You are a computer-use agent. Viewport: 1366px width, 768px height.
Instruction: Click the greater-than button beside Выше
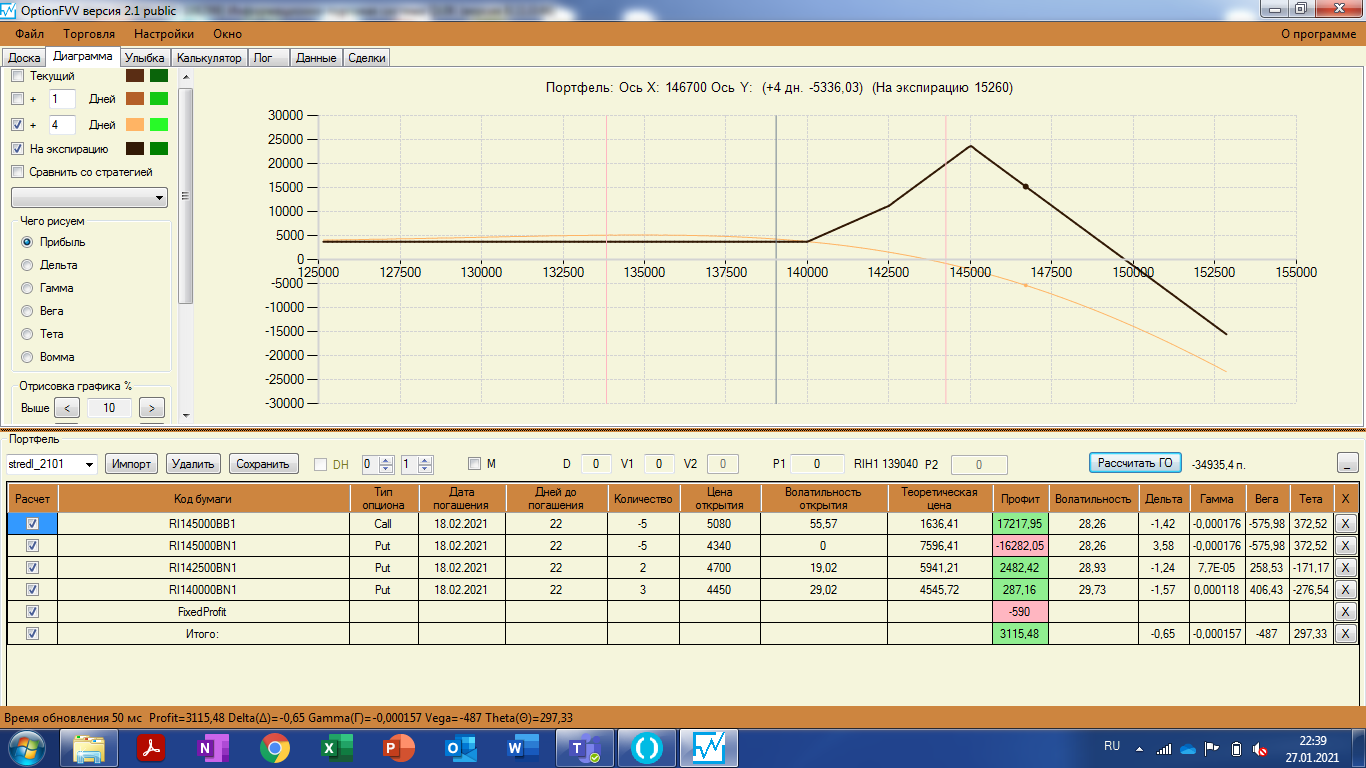(152, 408)
